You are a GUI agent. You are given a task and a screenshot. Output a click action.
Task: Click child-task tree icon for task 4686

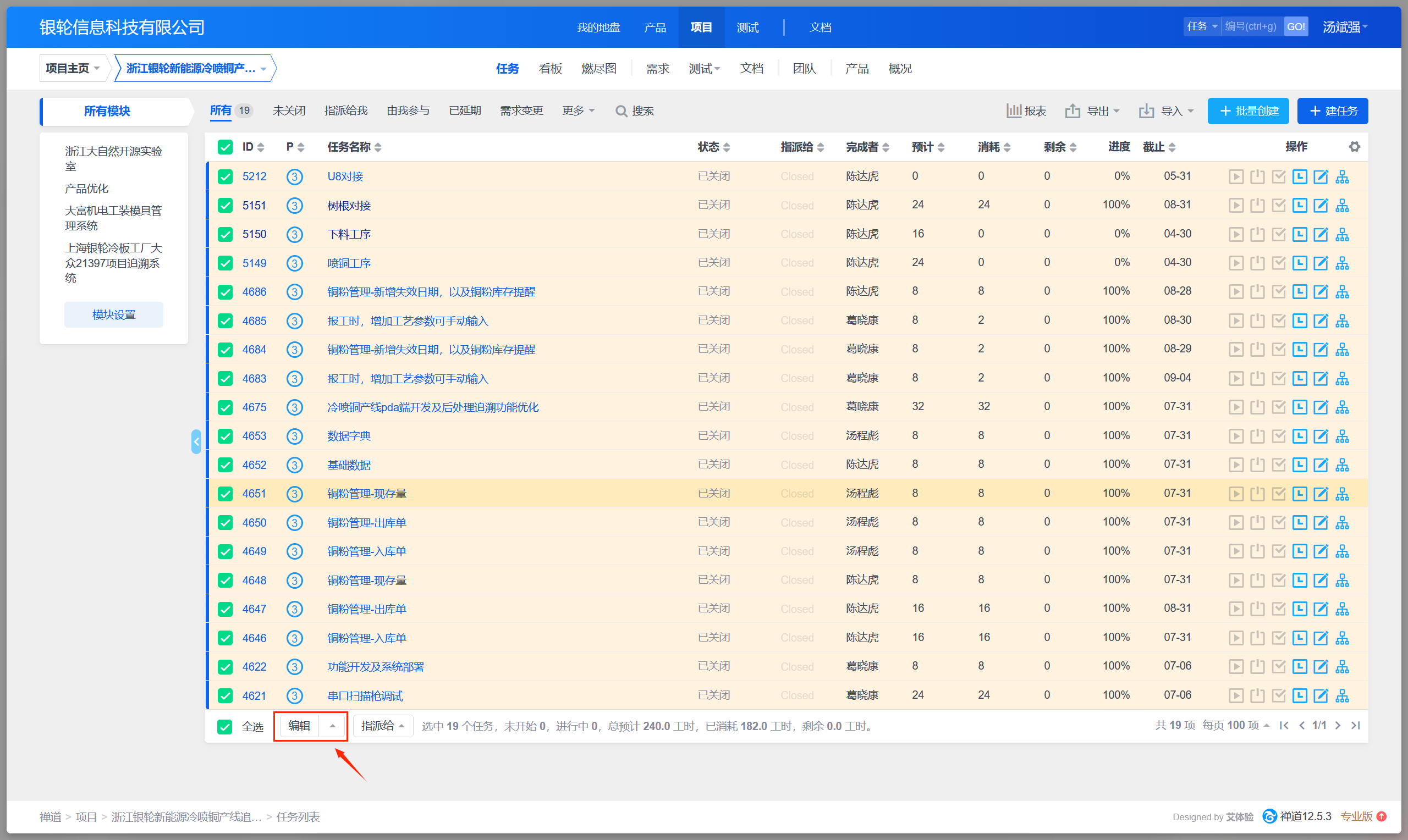tap(1342, 292)
